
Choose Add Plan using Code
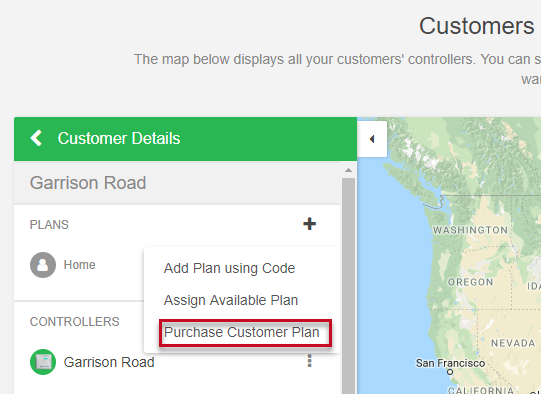(229, 268)
